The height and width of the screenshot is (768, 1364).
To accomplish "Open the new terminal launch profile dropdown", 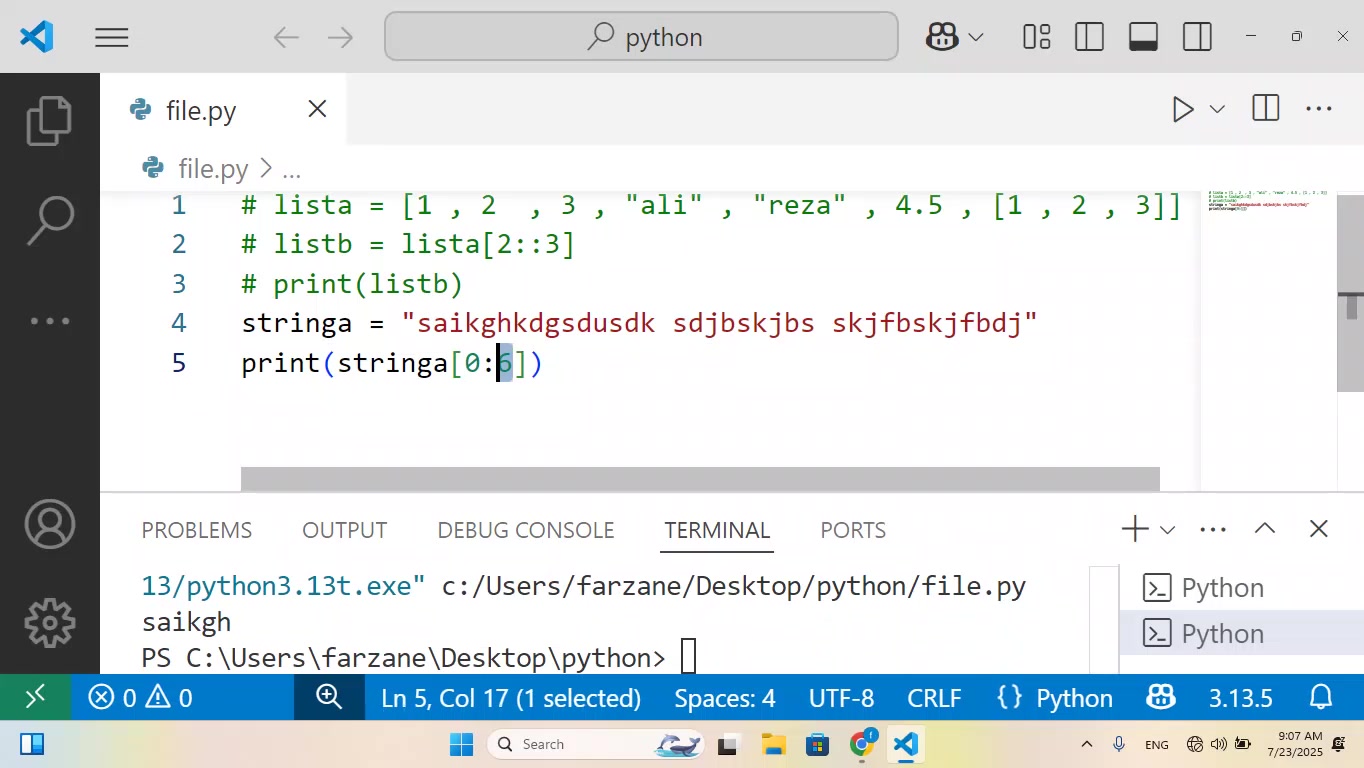I will coord(1167,530).
